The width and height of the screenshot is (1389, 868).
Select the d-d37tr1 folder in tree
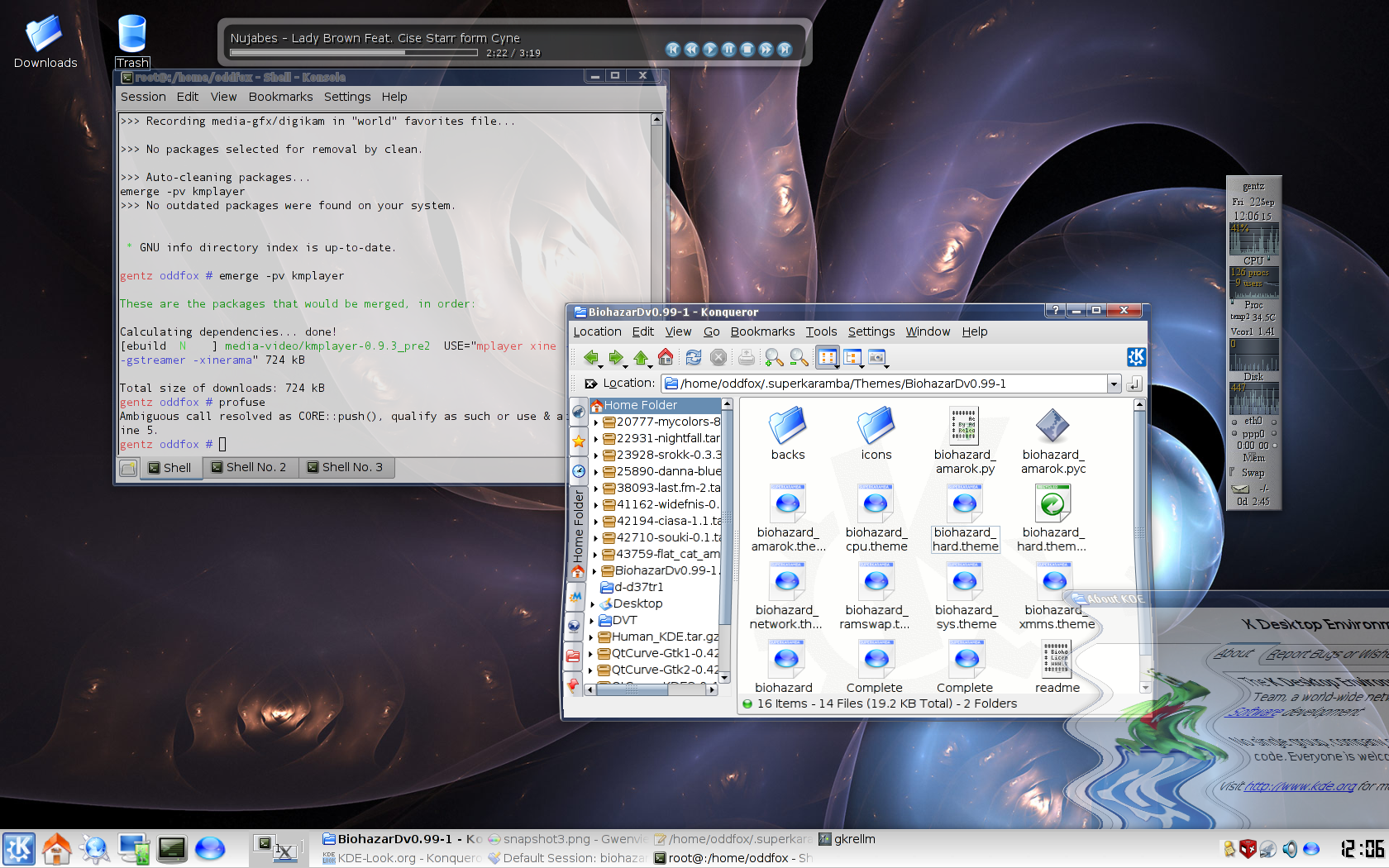coord(632,587)
